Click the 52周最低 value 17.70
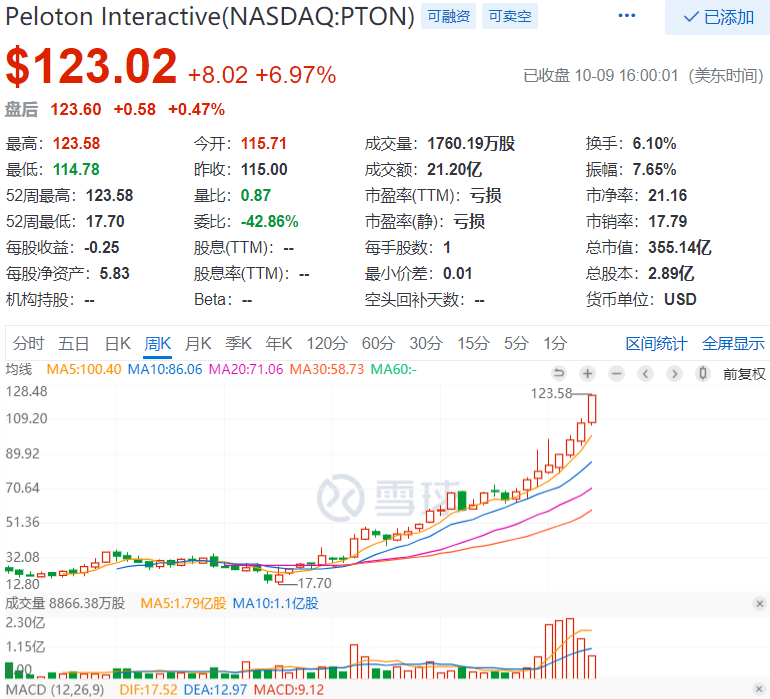The image size is (770, 699). [x=105, y=222]
